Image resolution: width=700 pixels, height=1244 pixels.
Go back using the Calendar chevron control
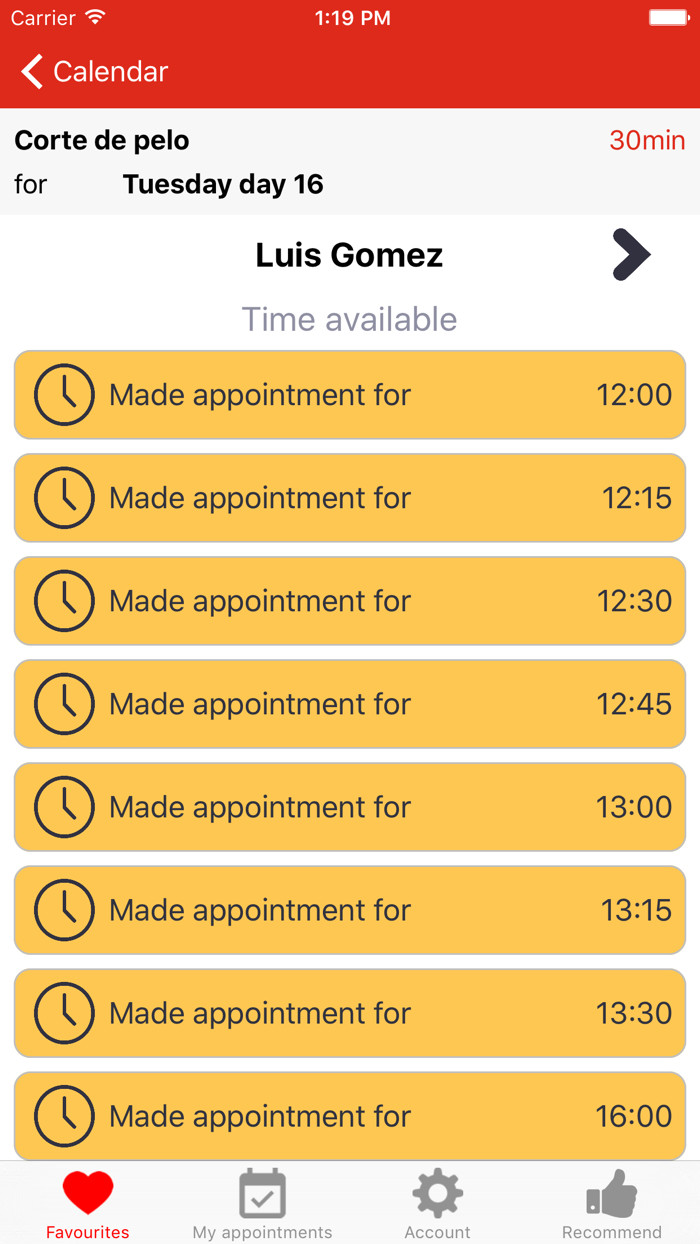pos(30,71)
